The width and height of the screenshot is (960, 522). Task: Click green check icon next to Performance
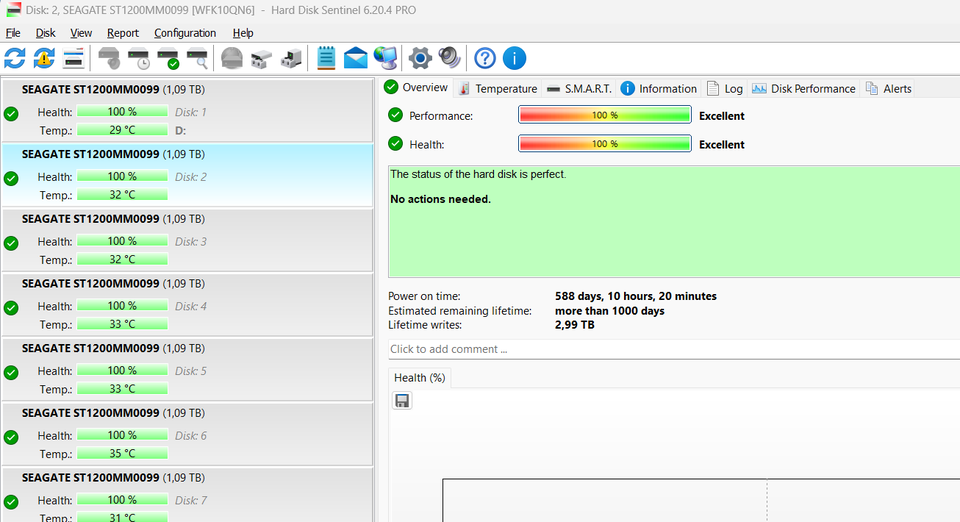click(396, 115)
